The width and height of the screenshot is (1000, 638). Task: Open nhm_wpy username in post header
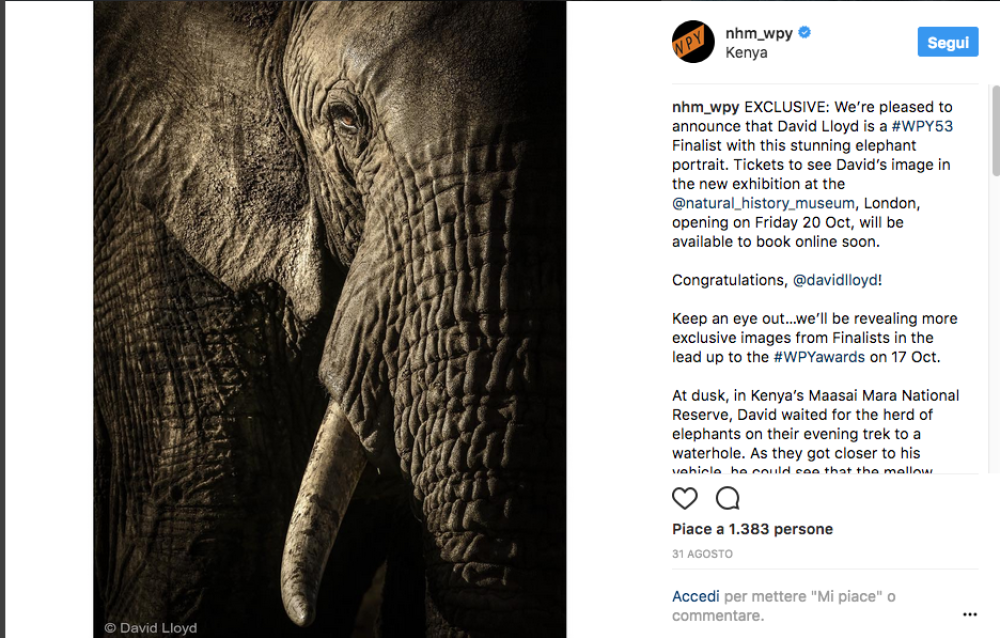[x=758, y=32]
